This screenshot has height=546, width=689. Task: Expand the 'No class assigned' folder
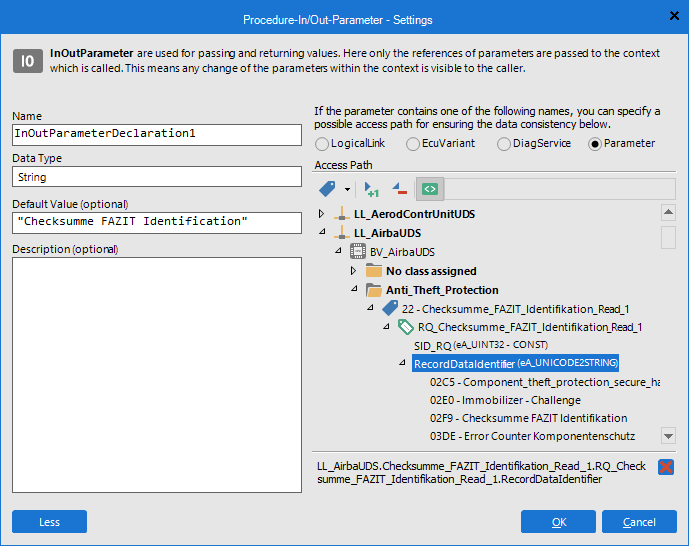point(354,271)
